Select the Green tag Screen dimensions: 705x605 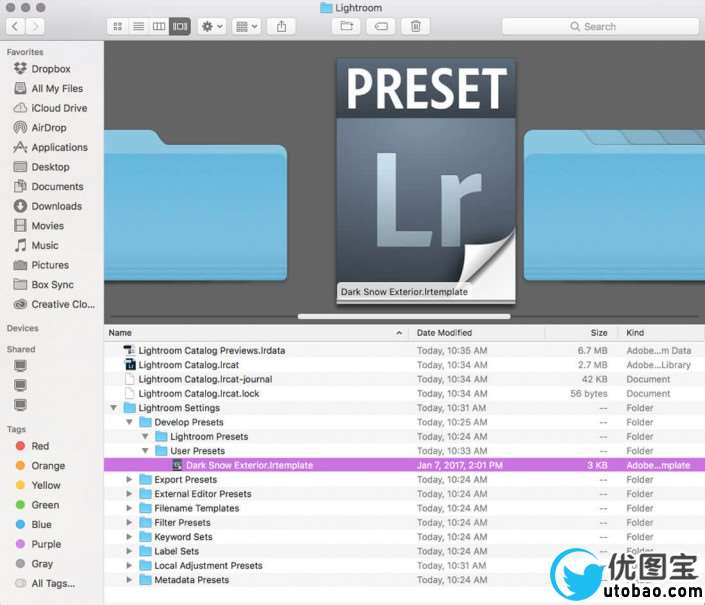[x=45, y=505]
